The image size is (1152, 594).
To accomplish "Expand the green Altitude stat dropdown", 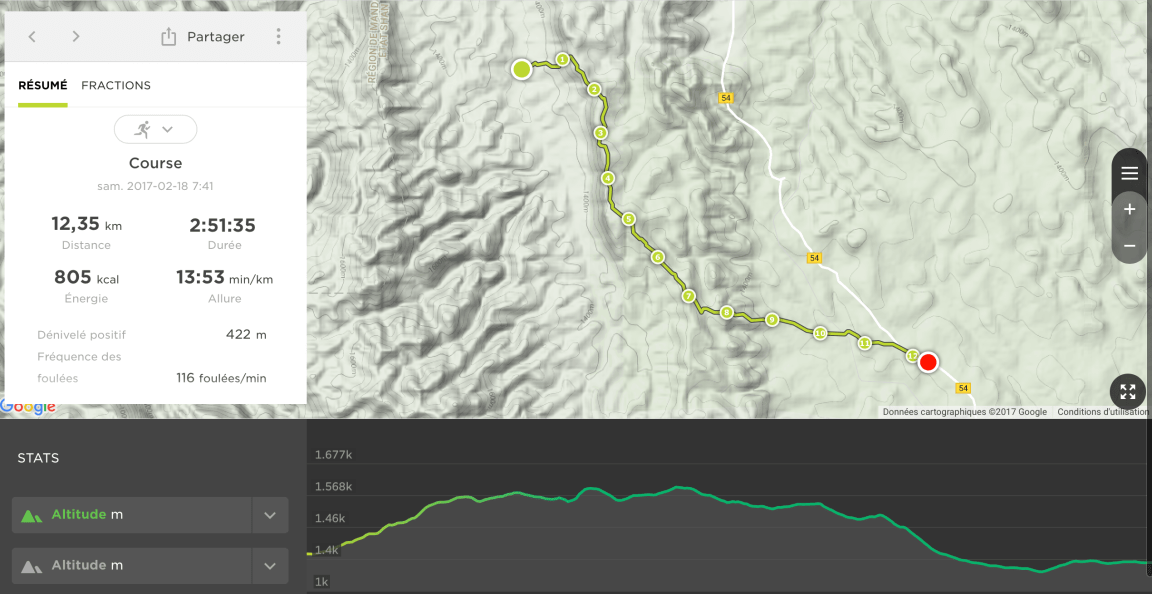I will [270, 515].
